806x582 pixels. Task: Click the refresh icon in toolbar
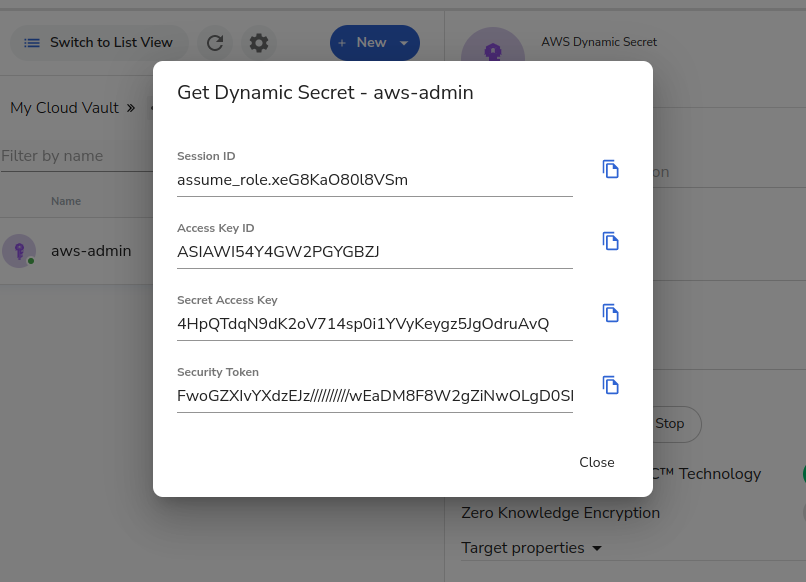pos(215,43)
